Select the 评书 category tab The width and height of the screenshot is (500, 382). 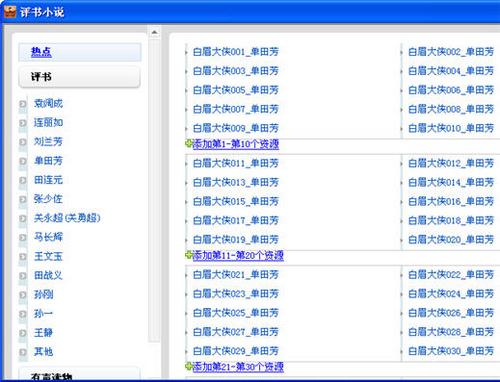pyautogui.click(x=80, y=77)
